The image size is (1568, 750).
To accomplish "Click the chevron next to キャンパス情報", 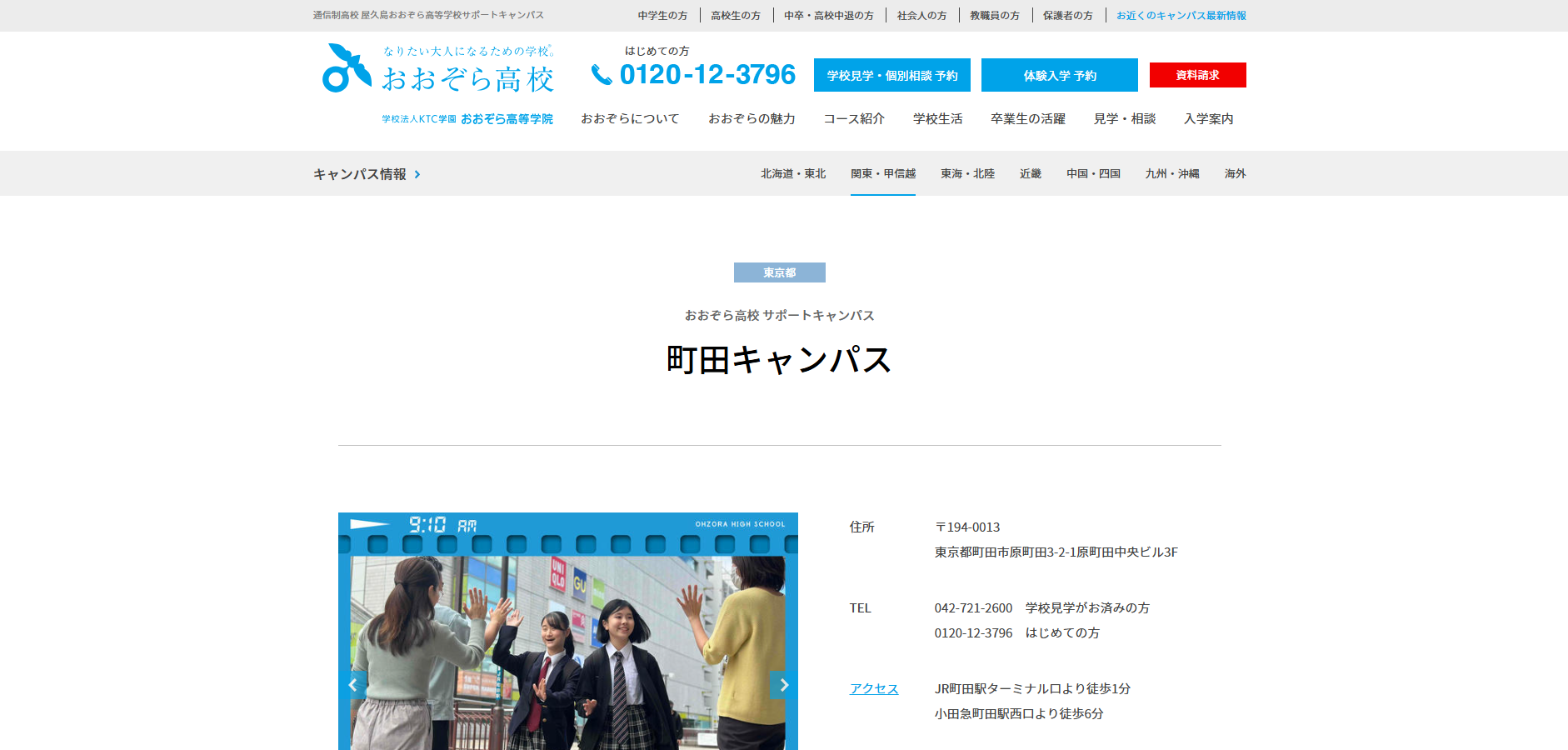I will [417, 174].
